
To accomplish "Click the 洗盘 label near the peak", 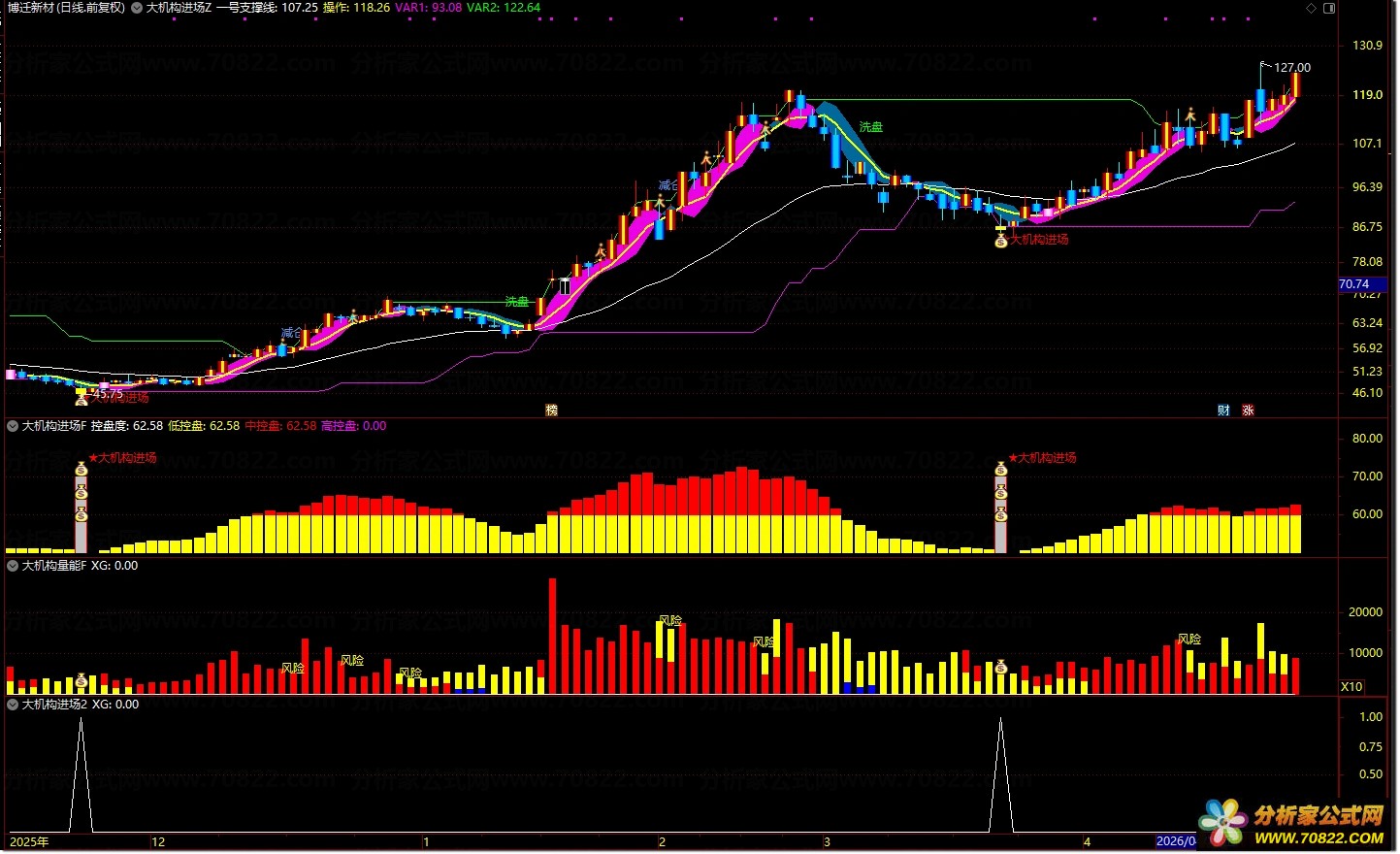I will (x=871, y=127).
